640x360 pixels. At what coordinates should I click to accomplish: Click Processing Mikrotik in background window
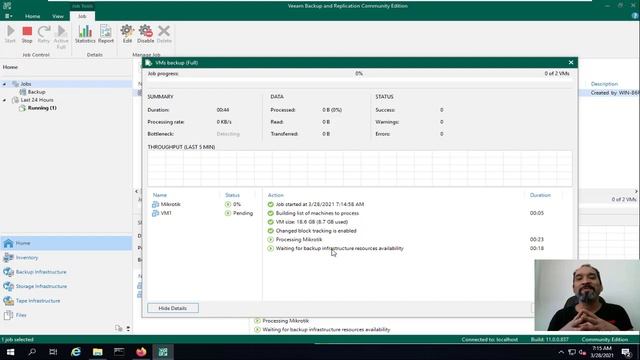(x=286, y=321)
